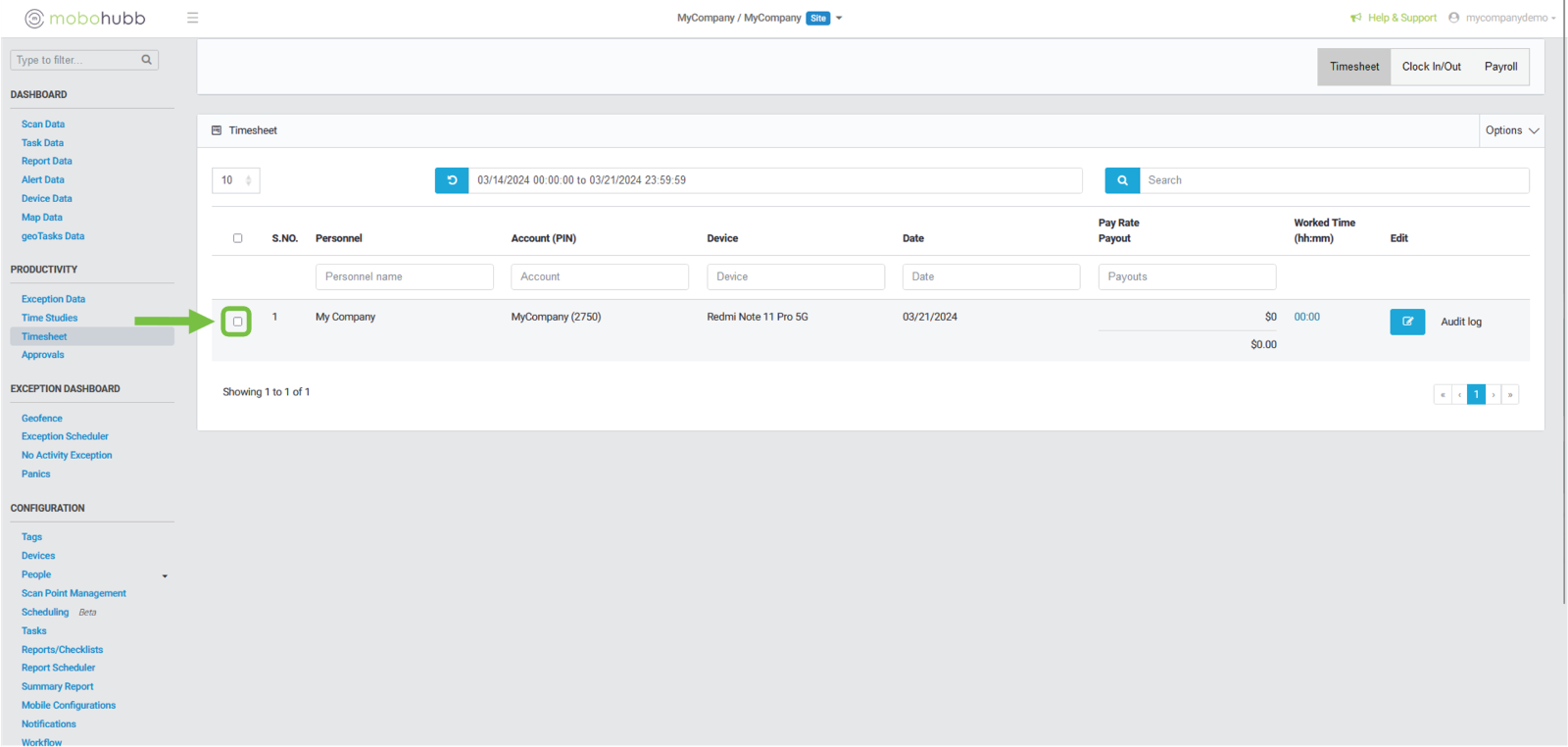Open the Options dropdown
Screen dimensions: 1568x747
tap(1511, 130)
